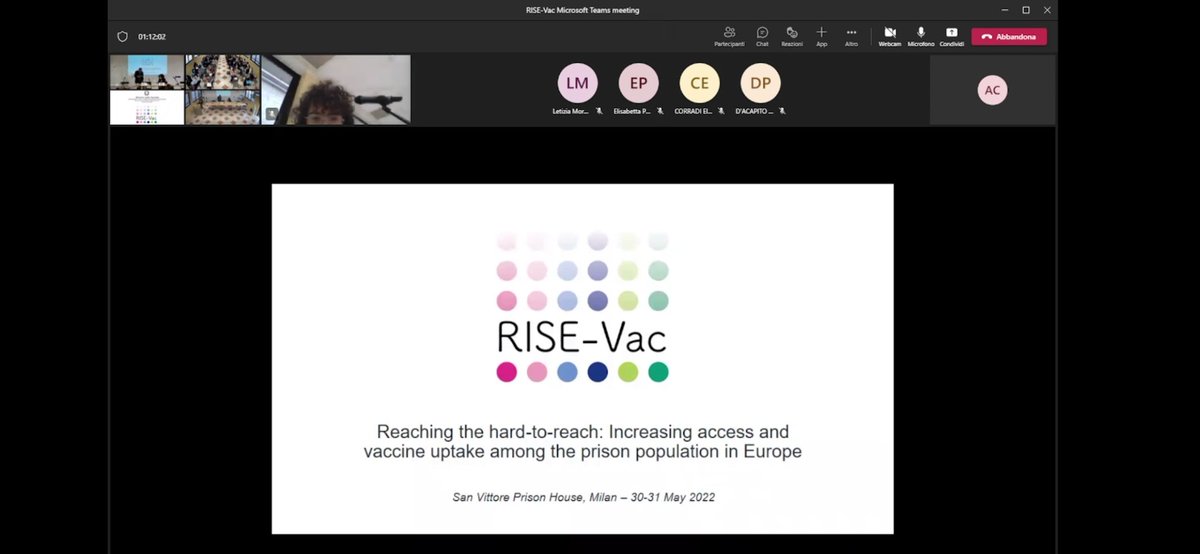Click the name label Letizia Mor...
This screenshot has width=1200, height=554.
[x=573, y=111]
